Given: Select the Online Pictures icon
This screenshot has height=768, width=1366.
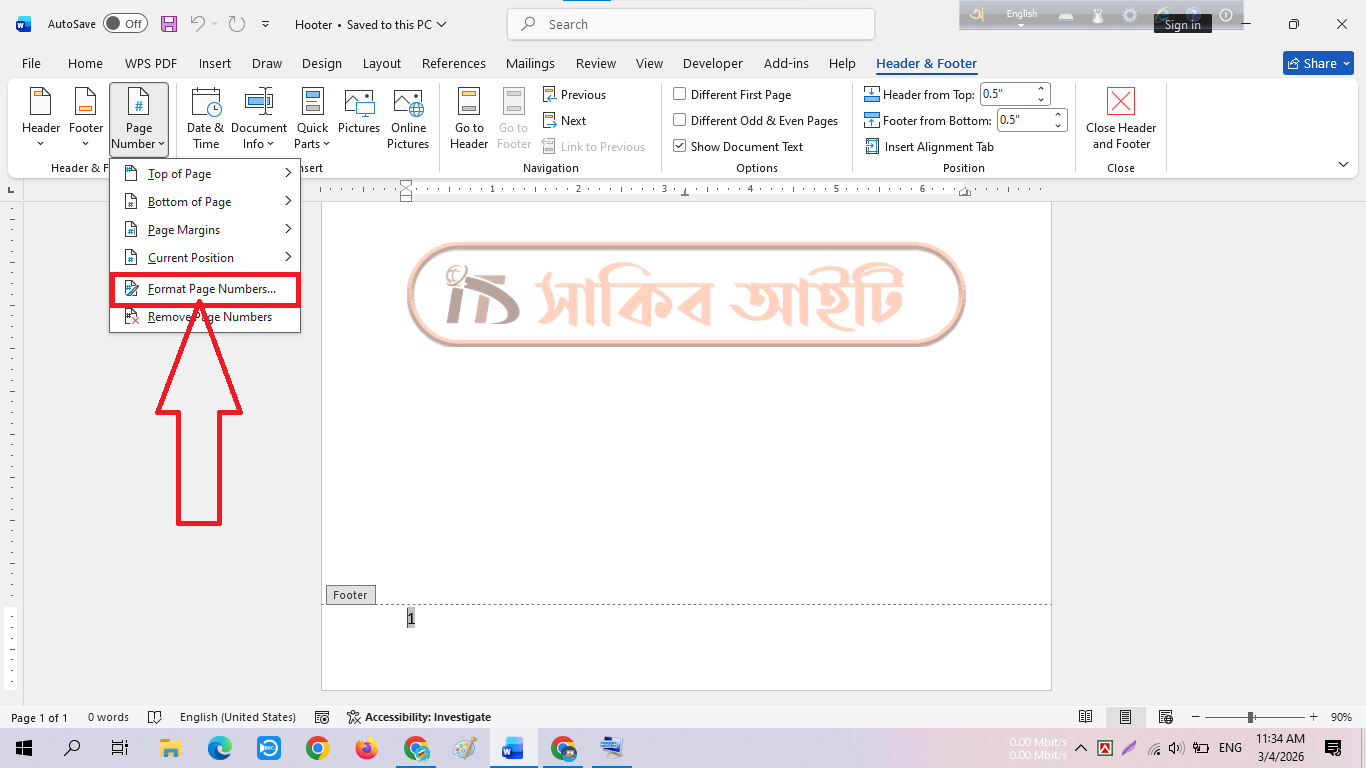Looking at the screenshot, I should [x=408, y=103].
